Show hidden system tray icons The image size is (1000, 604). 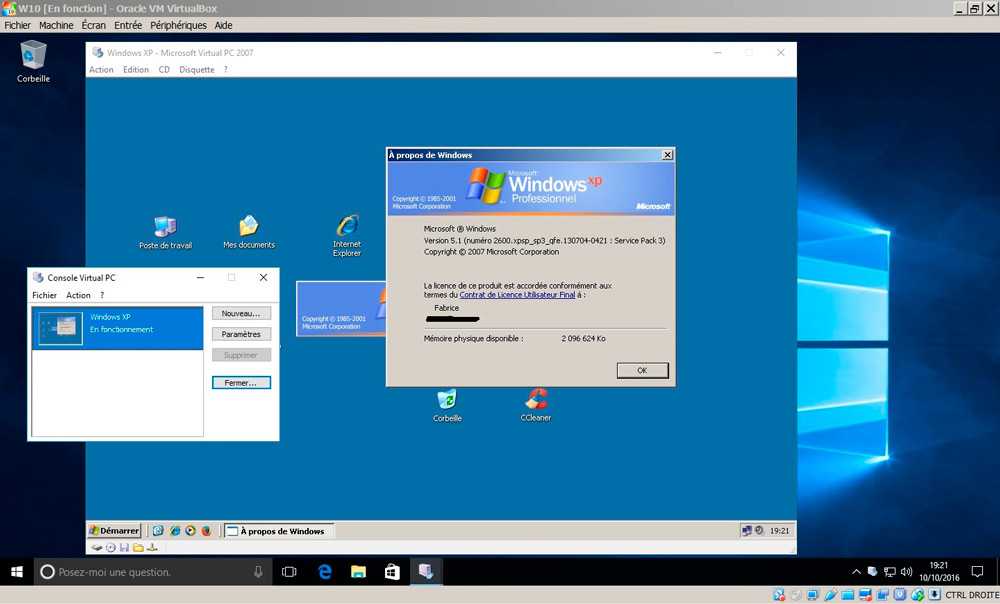856,572
